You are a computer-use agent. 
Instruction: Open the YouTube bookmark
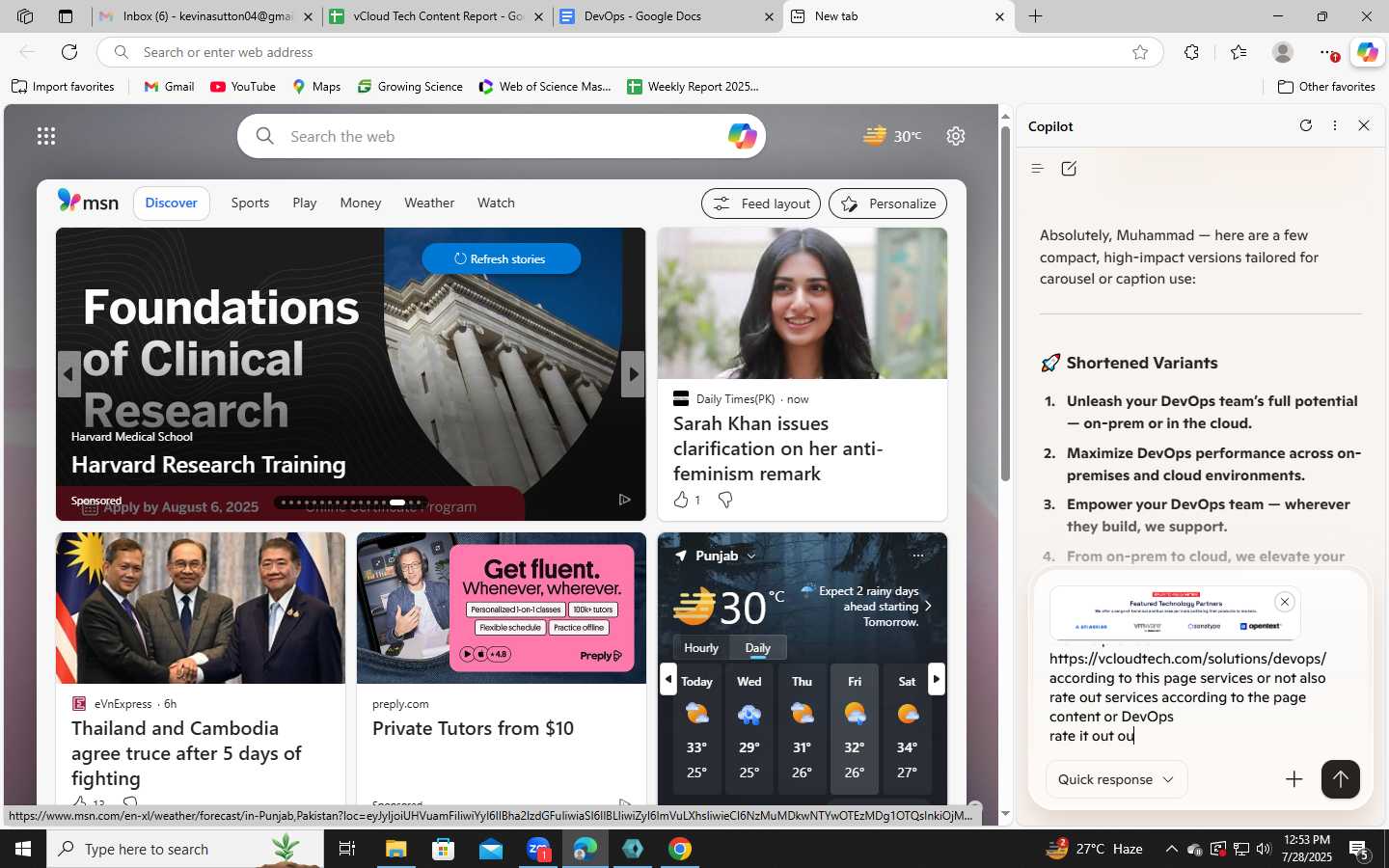[243, 87]
